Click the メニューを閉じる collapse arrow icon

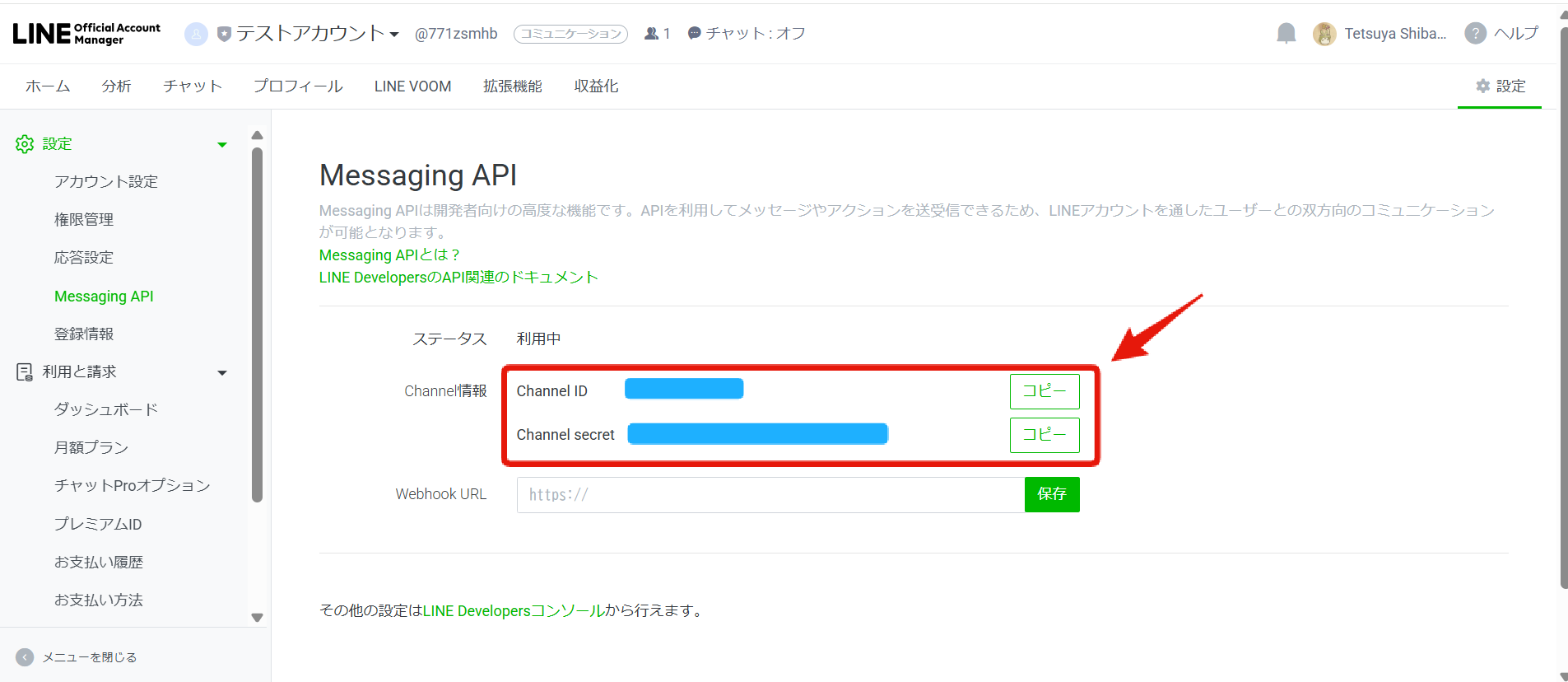[25, 657]
